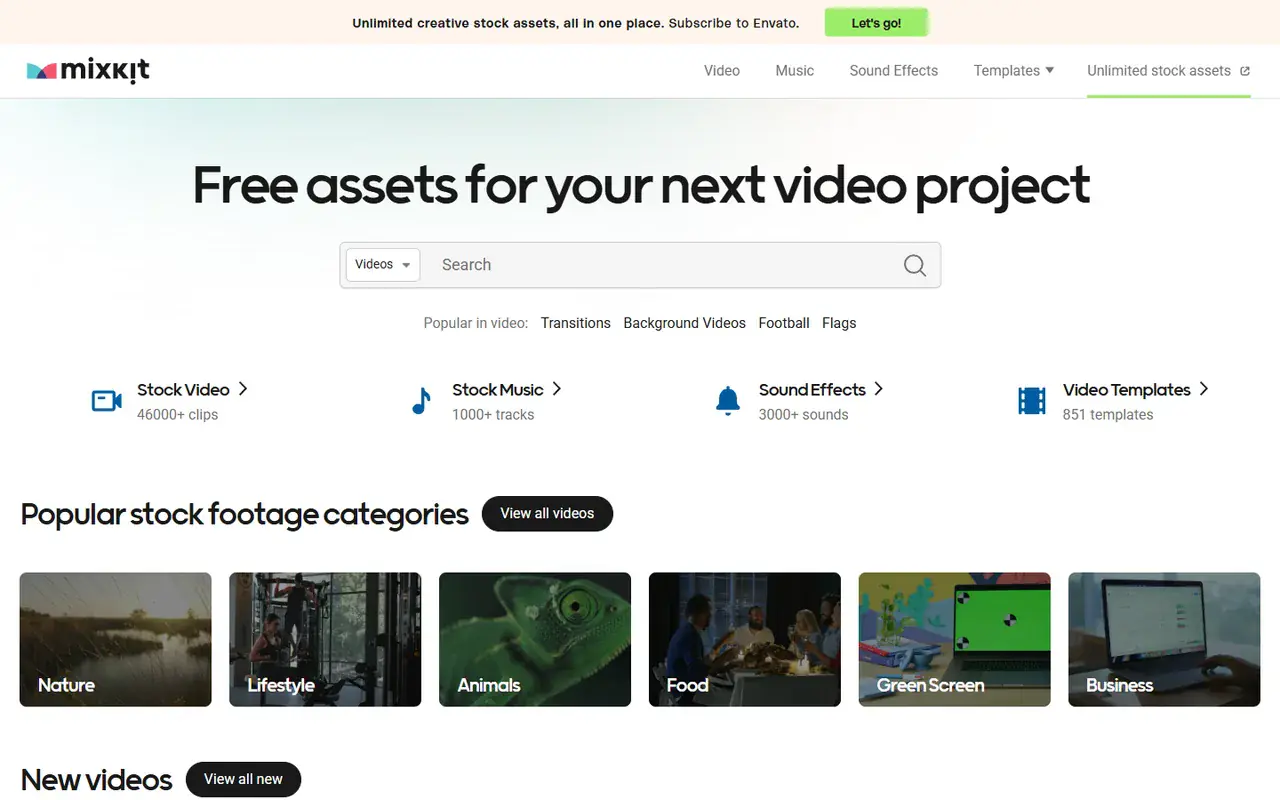Viewport: 1280px width, 800px height.
Task: Click the '851 templates' text
Action: 1108,415
